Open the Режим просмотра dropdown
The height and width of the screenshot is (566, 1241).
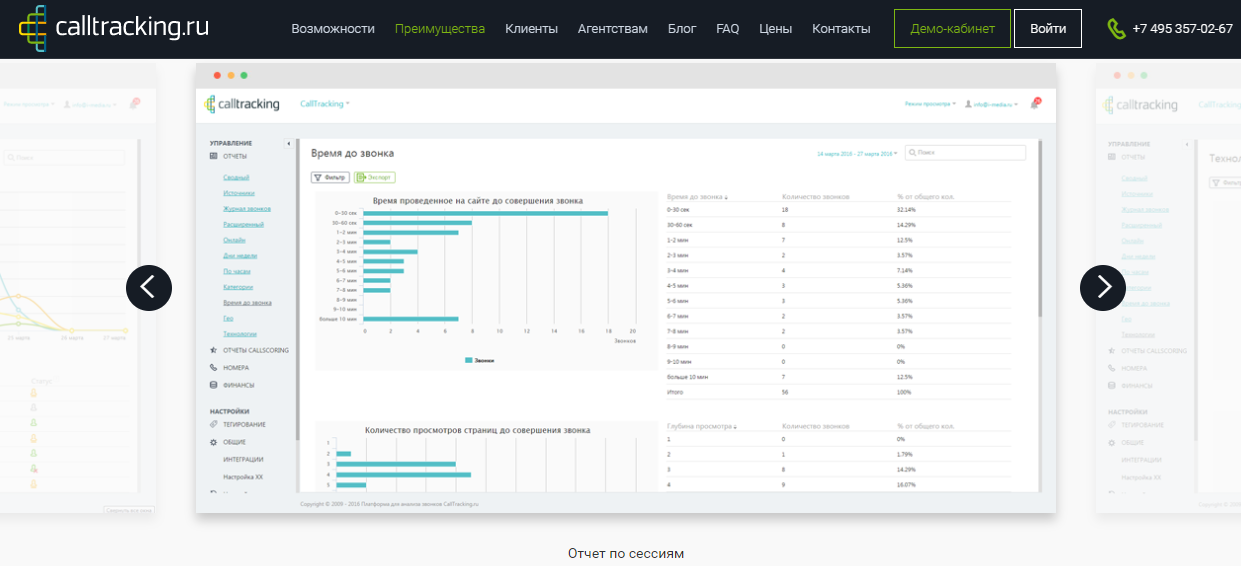click(930, 103)
